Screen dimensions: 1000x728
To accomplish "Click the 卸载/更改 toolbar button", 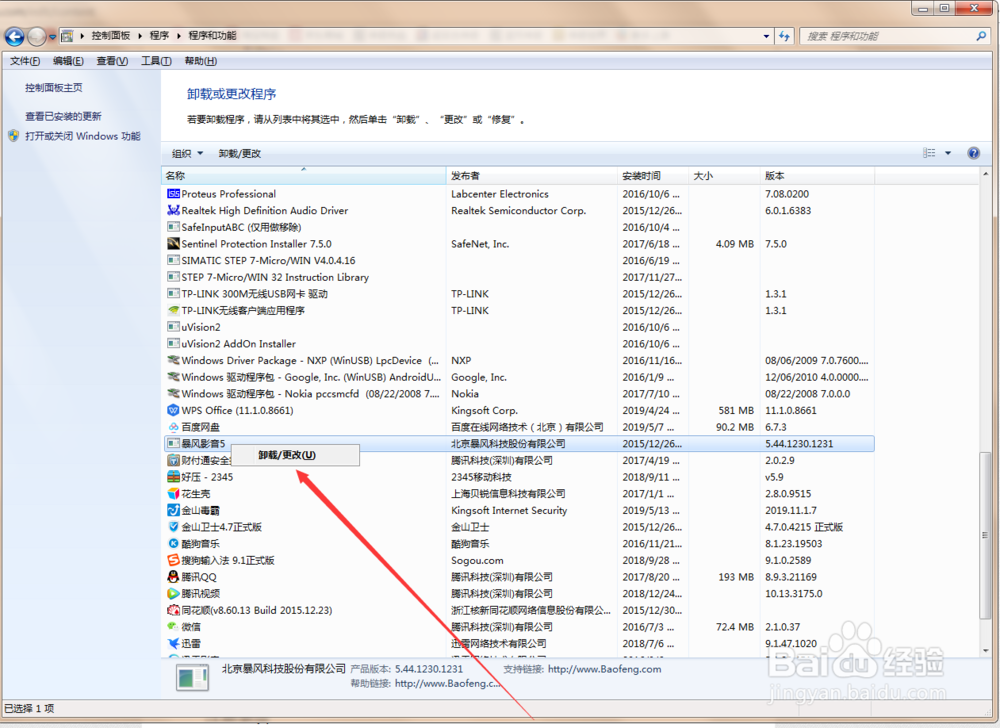I will (x=240, y=154).
